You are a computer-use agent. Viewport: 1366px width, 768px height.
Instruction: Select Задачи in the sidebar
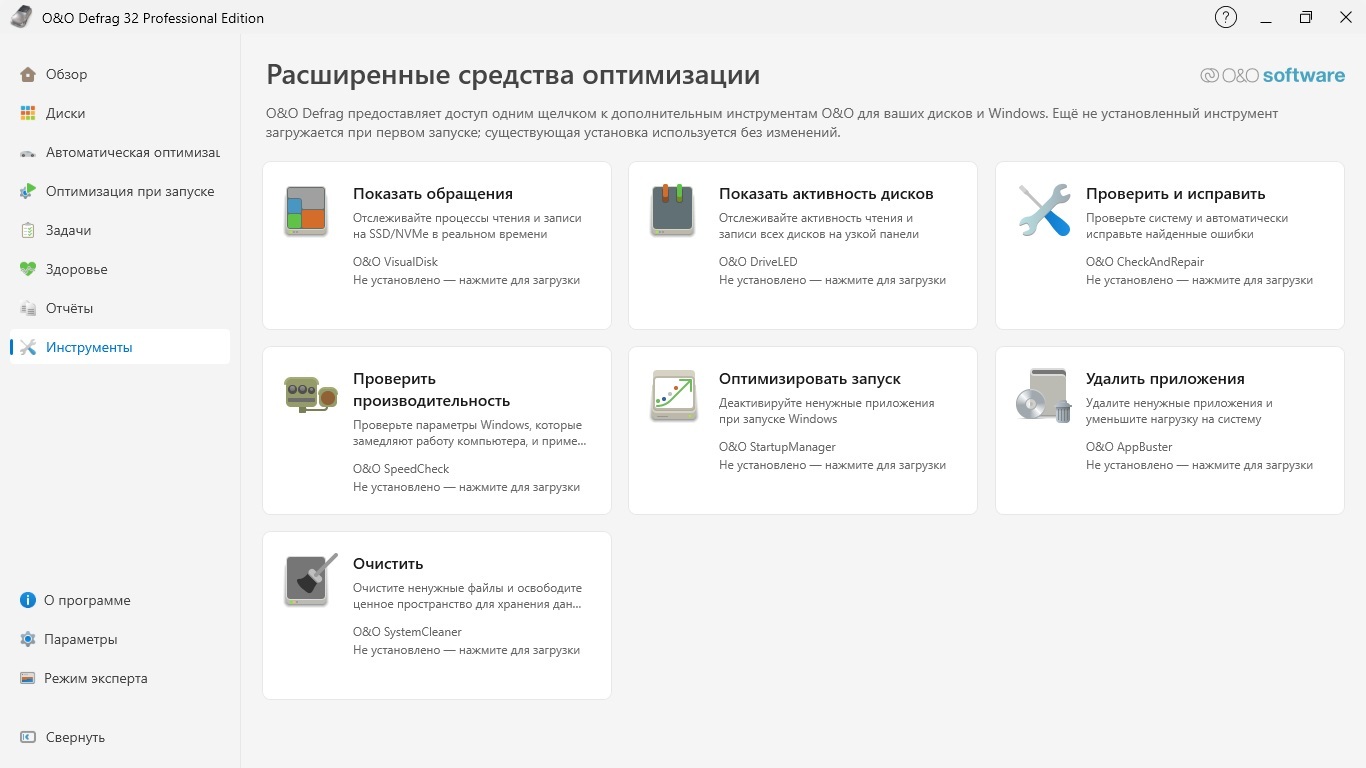coord(120,230)
